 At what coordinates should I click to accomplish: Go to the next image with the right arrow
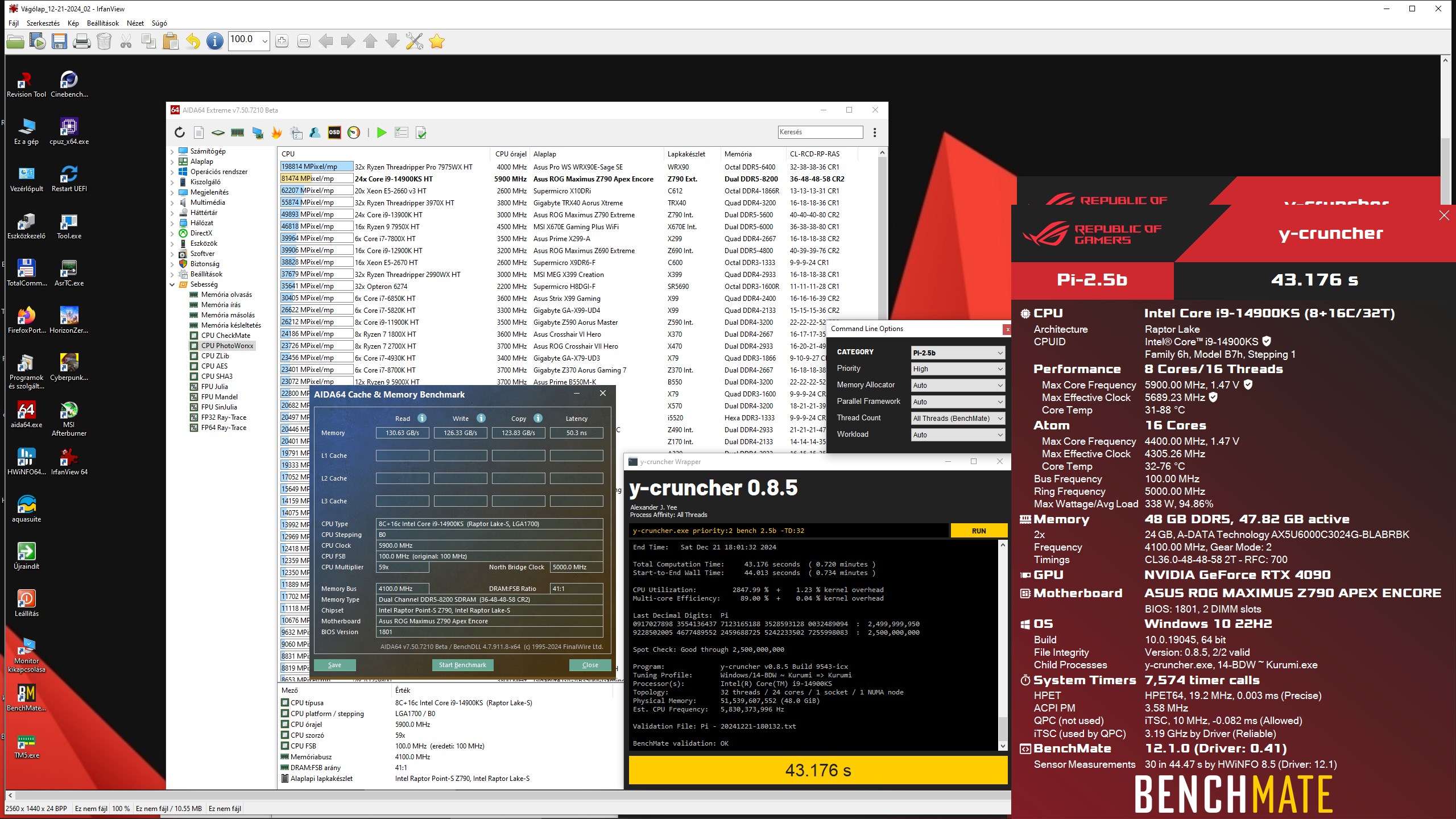pos(348,41)
